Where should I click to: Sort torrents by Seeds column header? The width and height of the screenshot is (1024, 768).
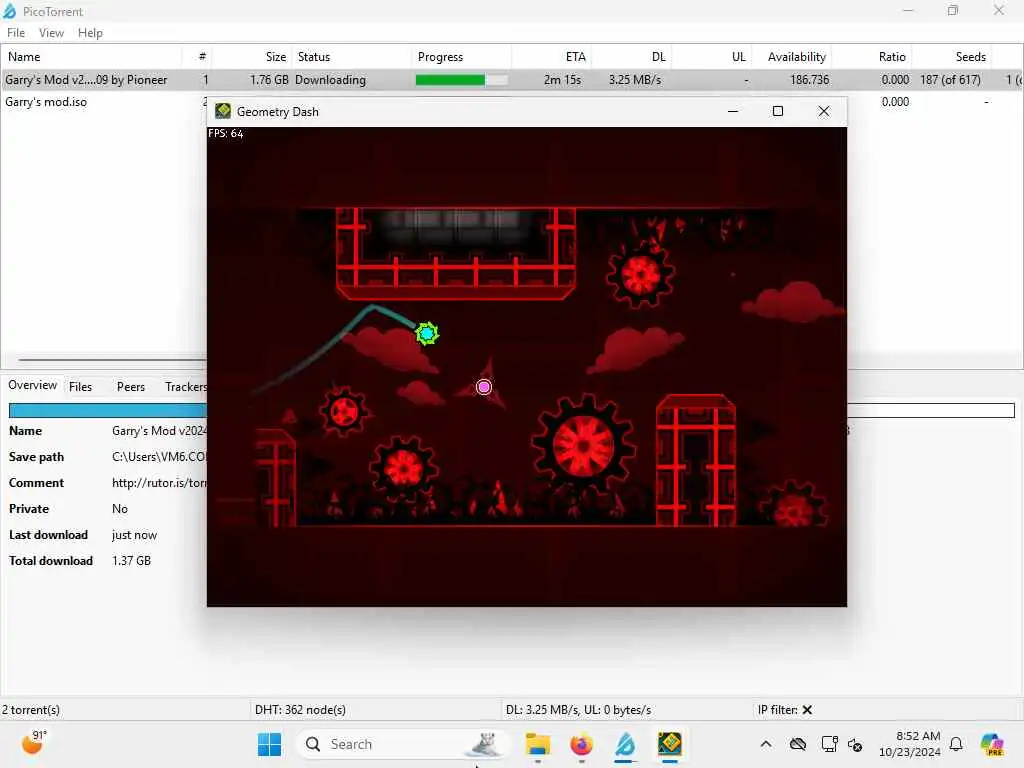click(x=952, y=57)
